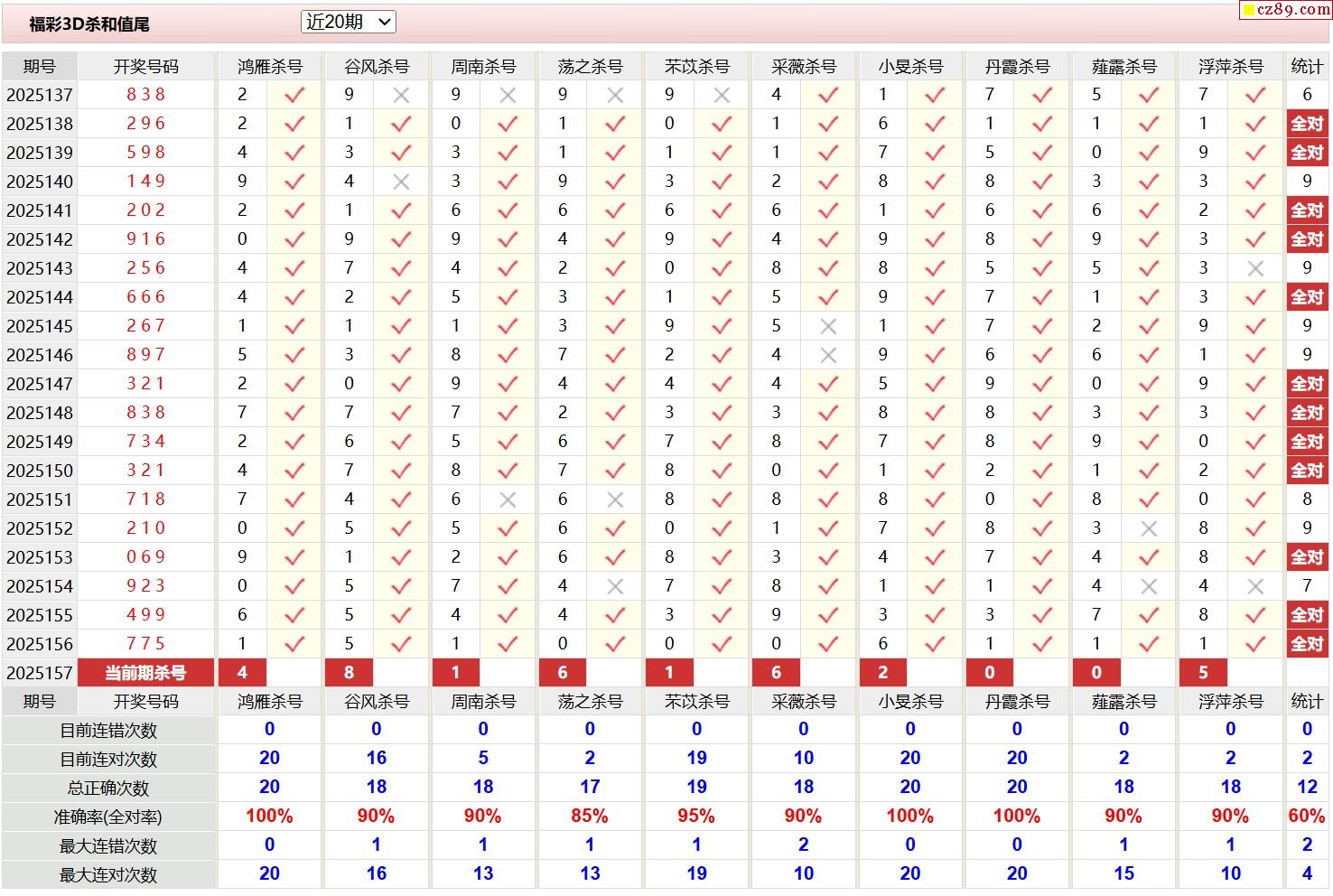The width and height of the screenshot is (1333, 896).
Task: Click the top 芣苡杀号 column header
Action: coord(697,66)
